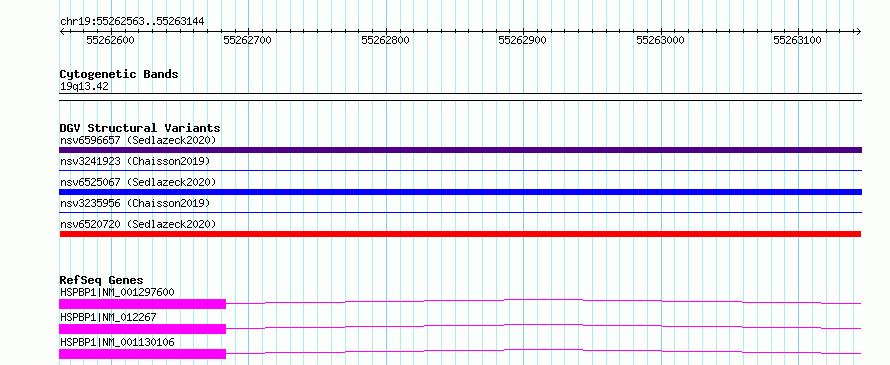
Task: Click ruler position label 55262800
Action: click(385, 40)
